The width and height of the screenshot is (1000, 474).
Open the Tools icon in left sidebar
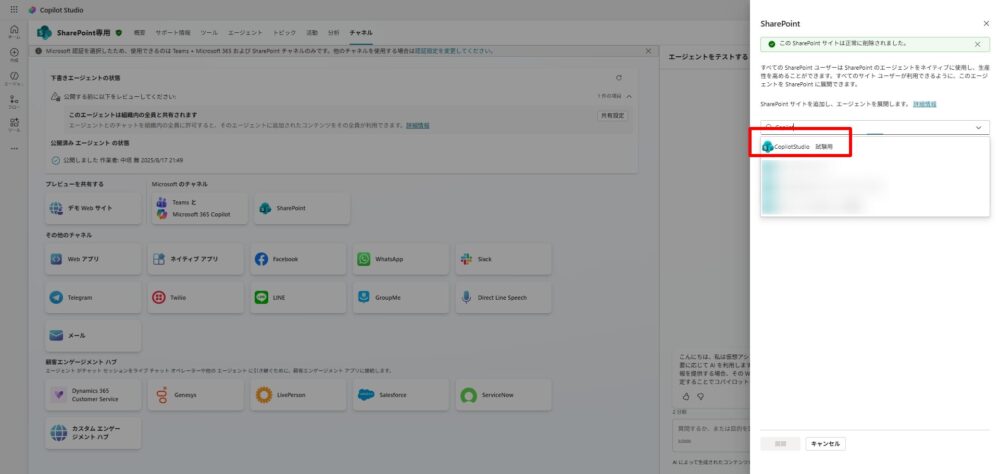point(14,124)
